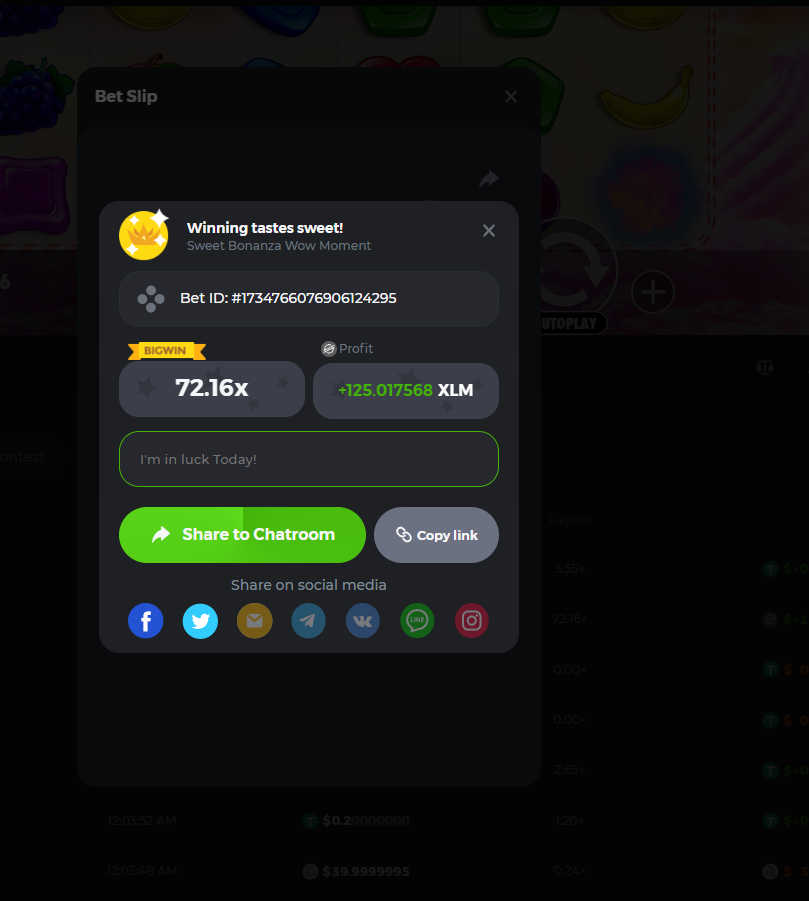Click the balance scale fairness icon

tap(765, 367)
